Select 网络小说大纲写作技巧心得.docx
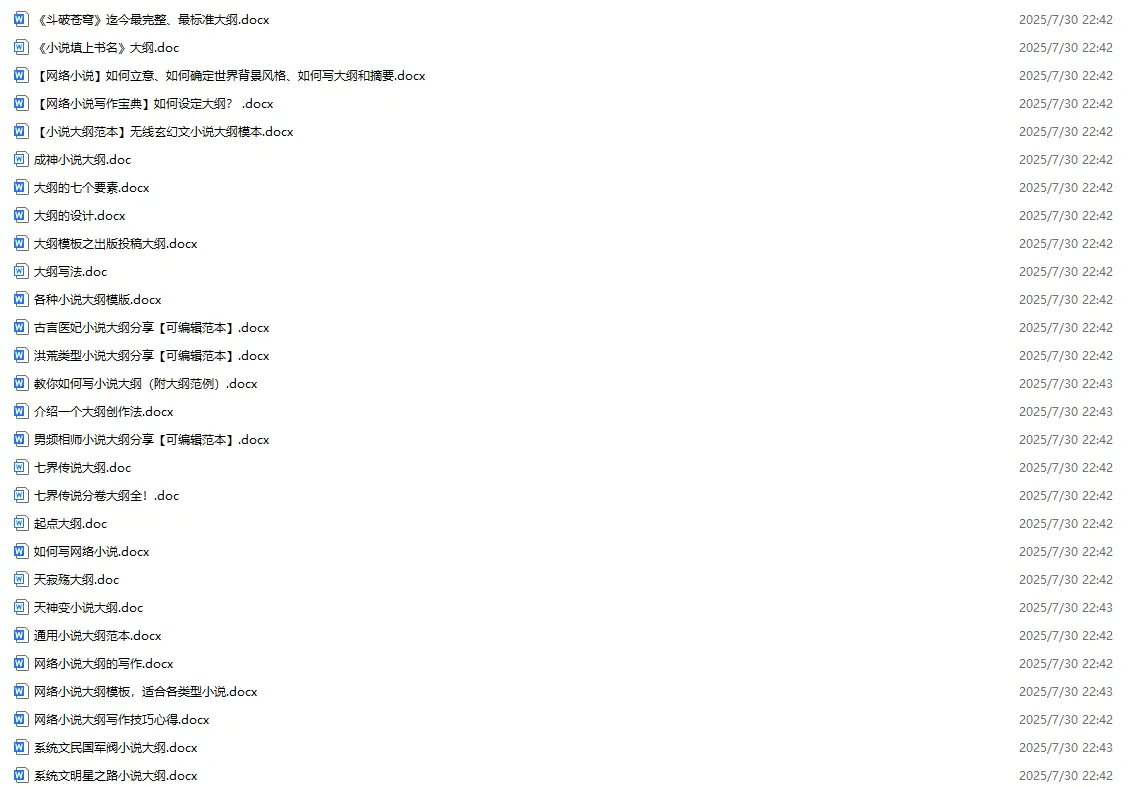1147x788 pixels. click(x=121, y=720)
